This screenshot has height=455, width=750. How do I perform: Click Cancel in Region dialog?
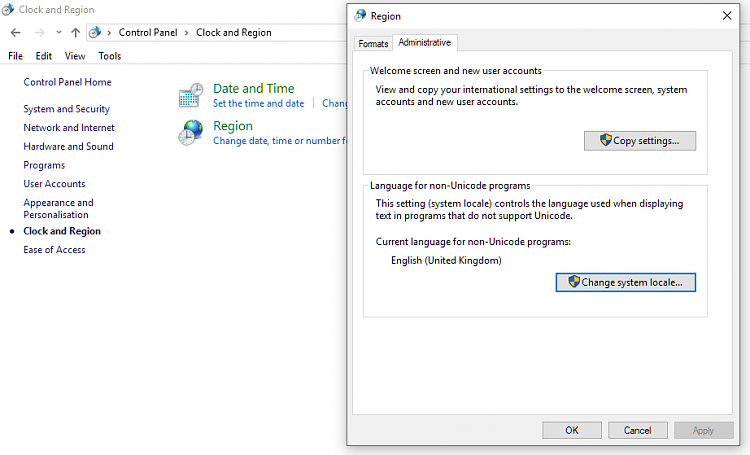638,430
